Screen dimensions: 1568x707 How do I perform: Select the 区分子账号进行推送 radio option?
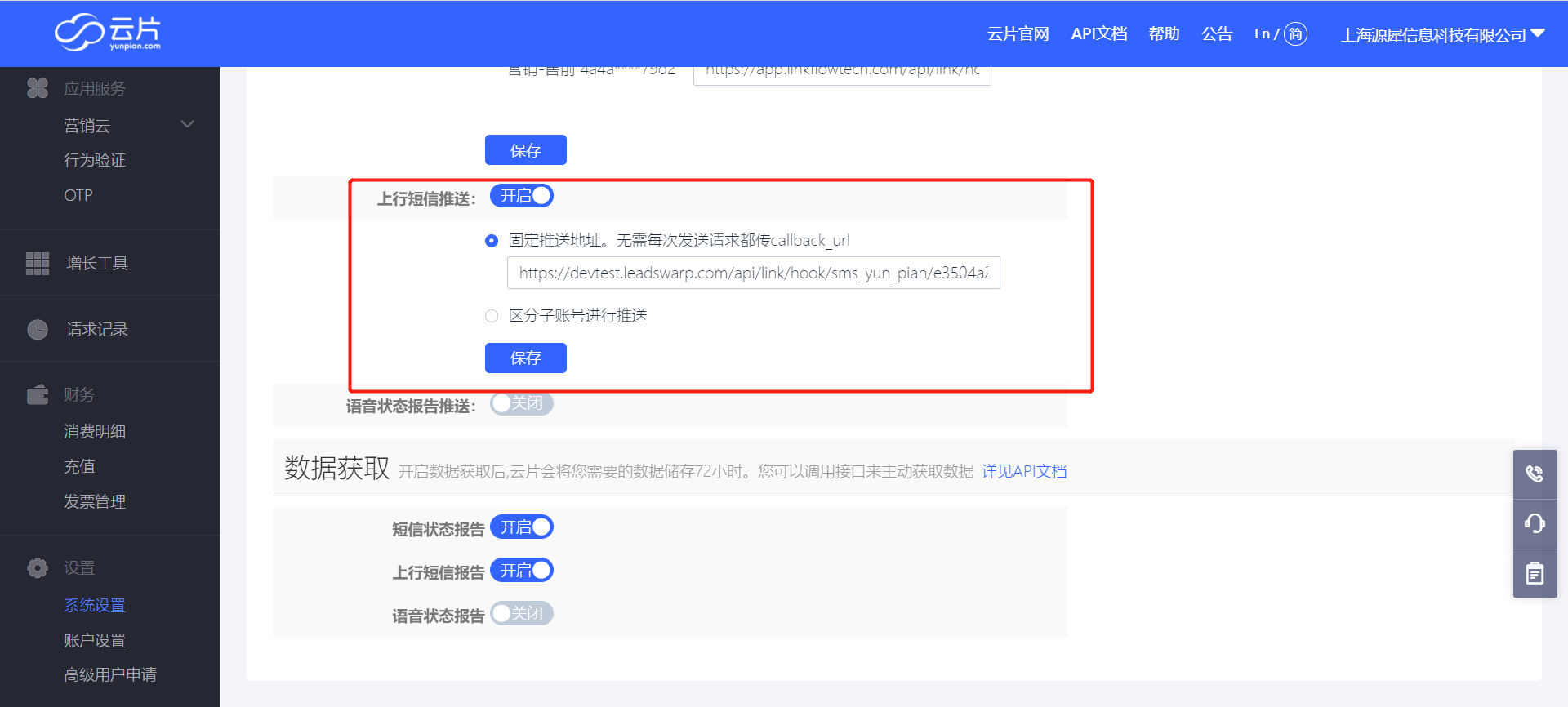492,316
